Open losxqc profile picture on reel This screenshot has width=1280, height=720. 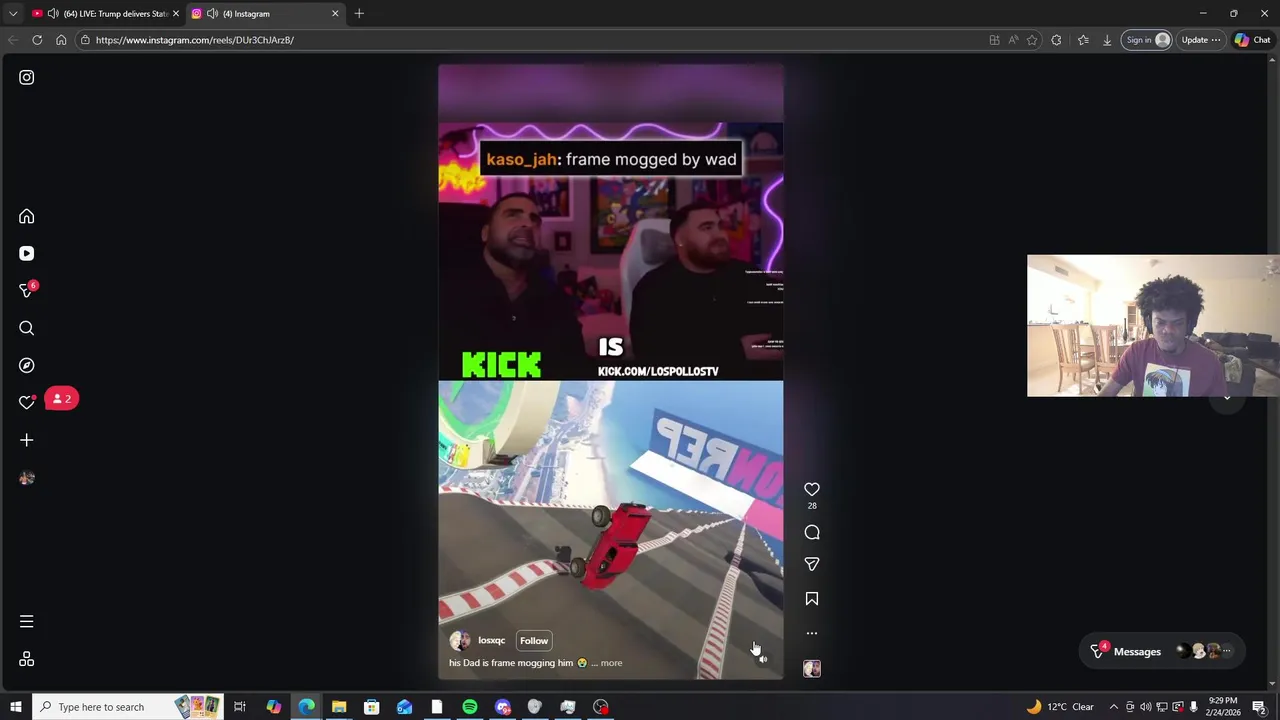pyautogui.click(x=460, y=641)
